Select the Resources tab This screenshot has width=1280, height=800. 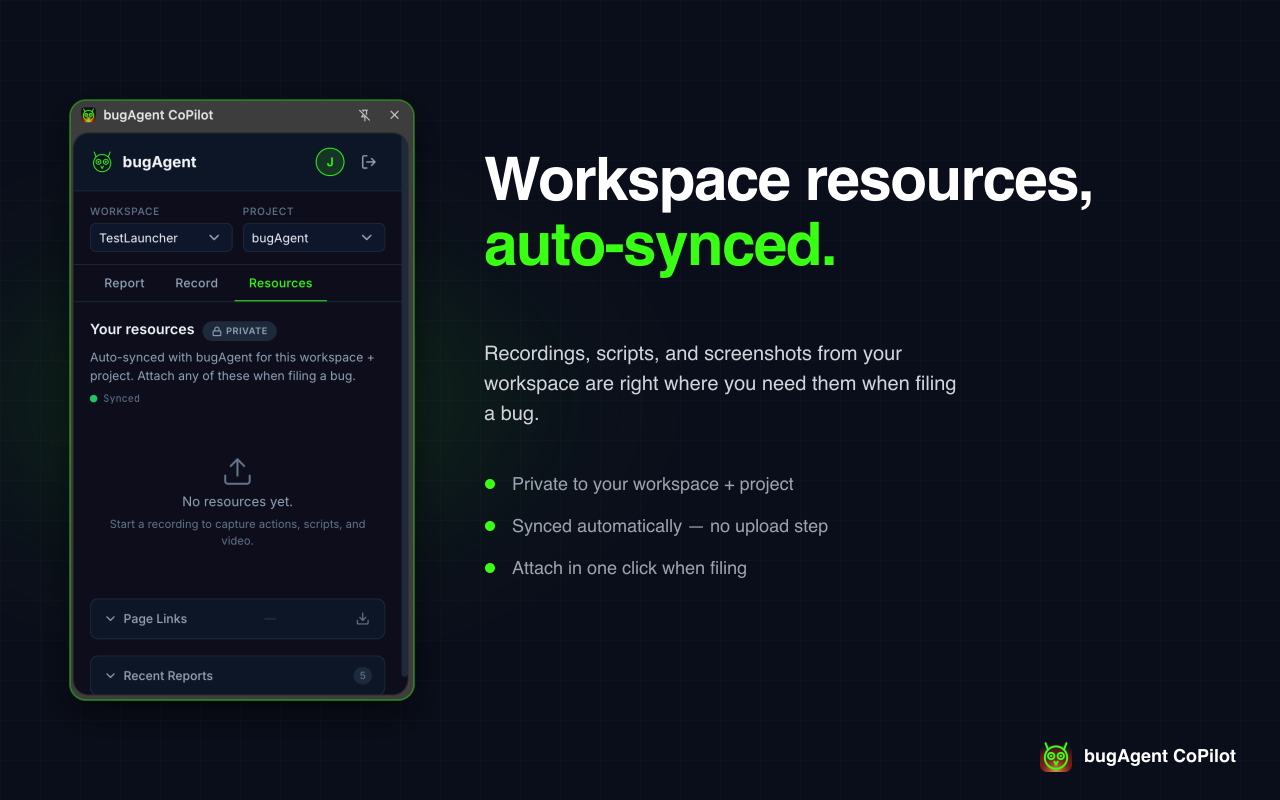click(x=280, y=283)
